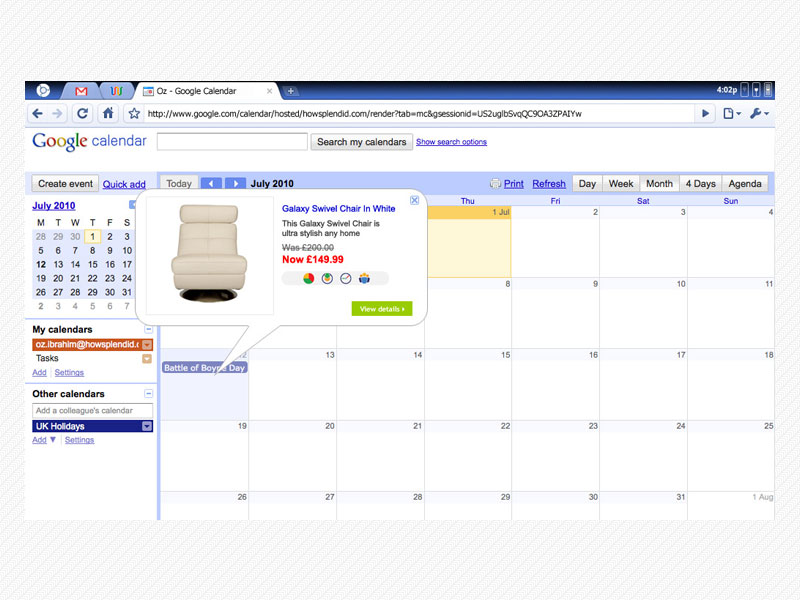Click the orange circular badge icon

click(x=327, y=279)
